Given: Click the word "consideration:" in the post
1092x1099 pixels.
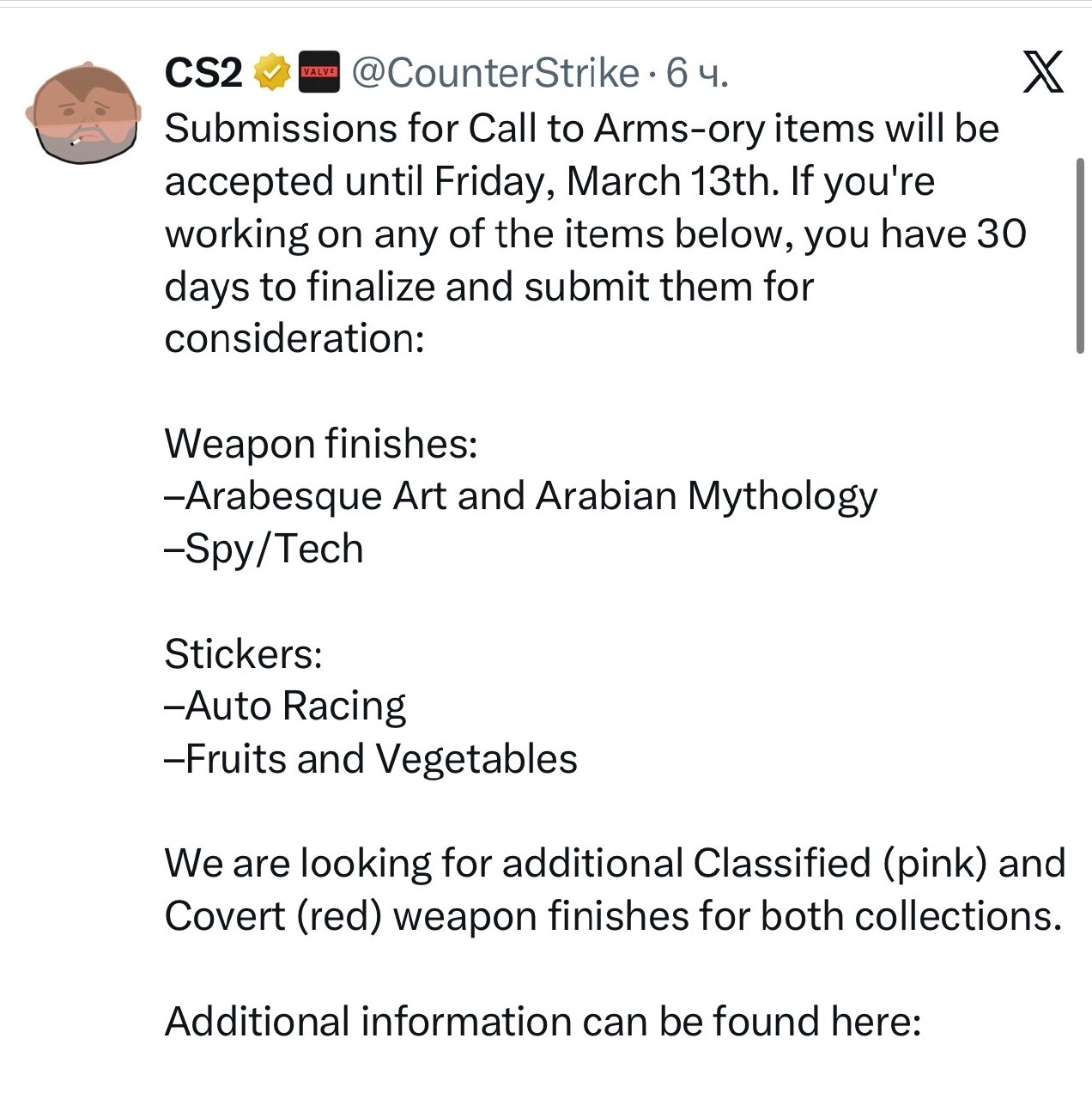Looking at the screenshot, I should [x=294, y=338].
